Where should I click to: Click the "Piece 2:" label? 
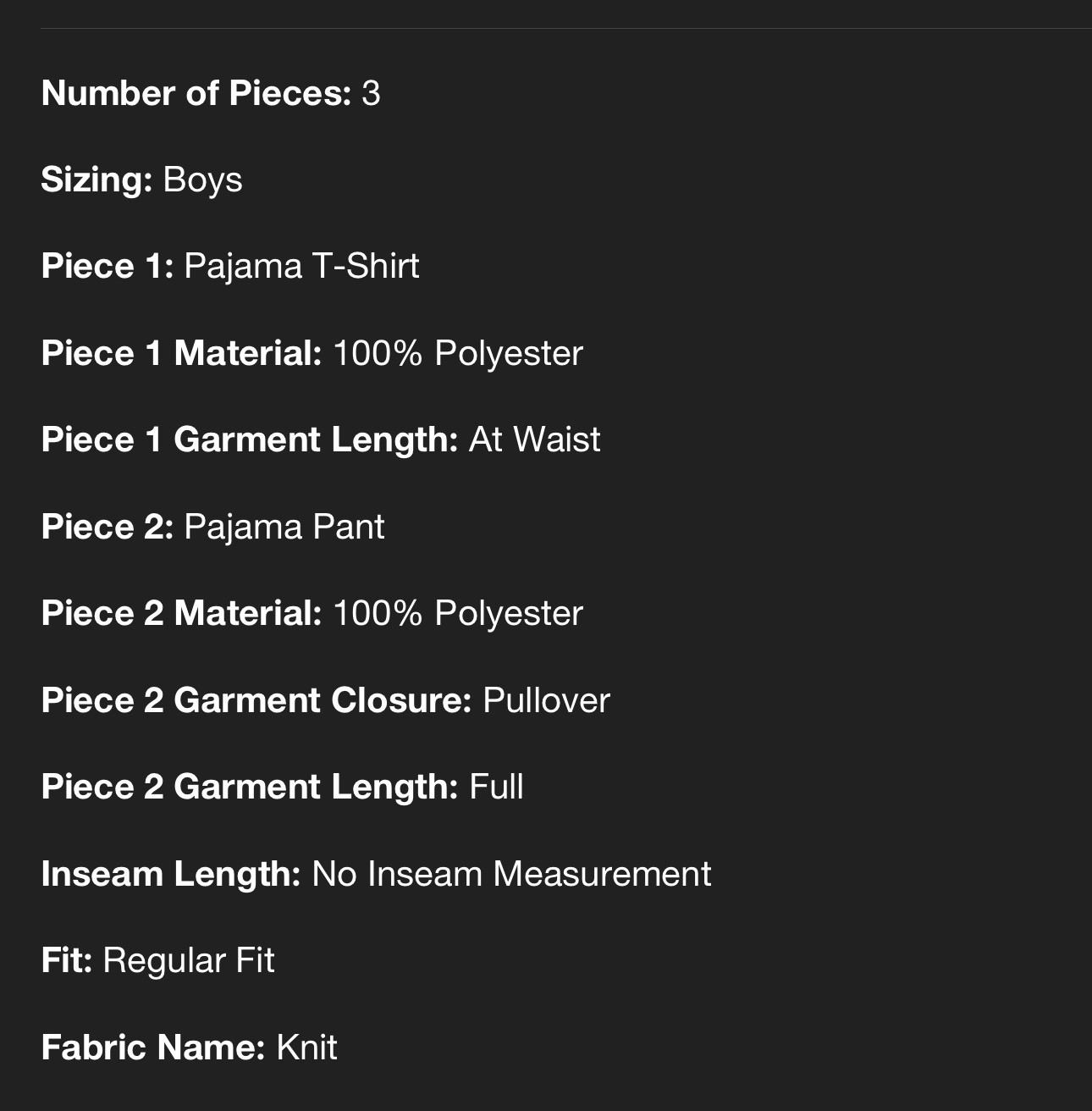click(x=108, y=527)
